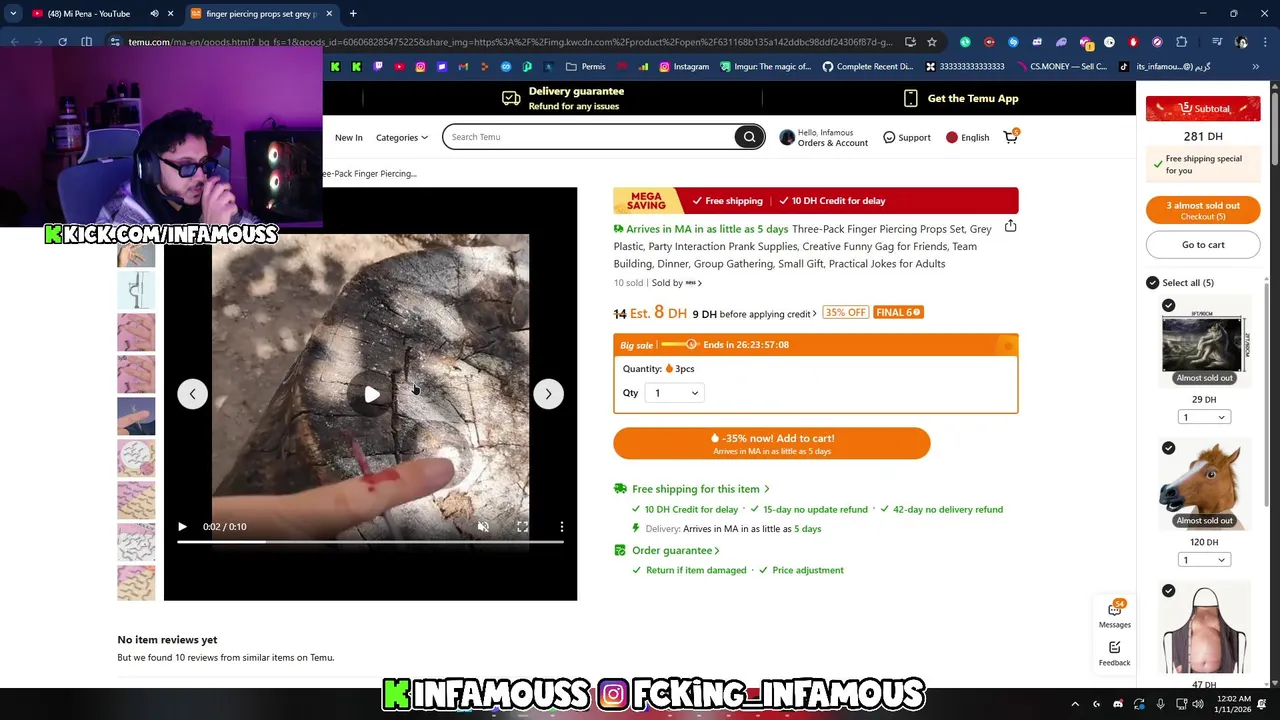The image size is (1280, 720).
Task: Open Permis bookmarks folder
Action: click(585, 67)
